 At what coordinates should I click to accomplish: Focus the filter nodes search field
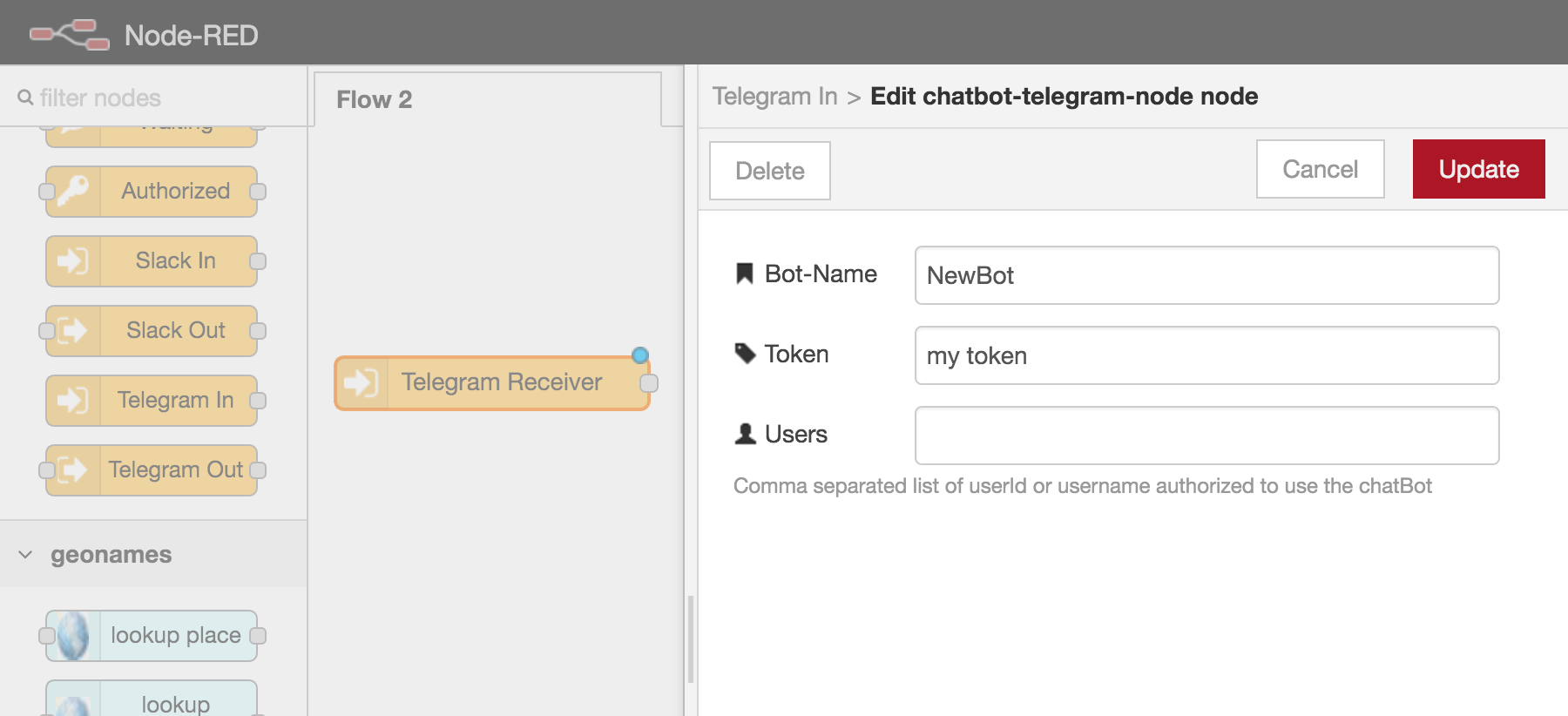coord(153,98)
